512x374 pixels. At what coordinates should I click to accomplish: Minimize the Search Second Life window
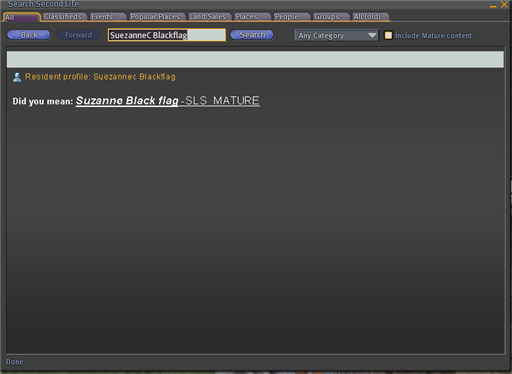tap(493, 5)
